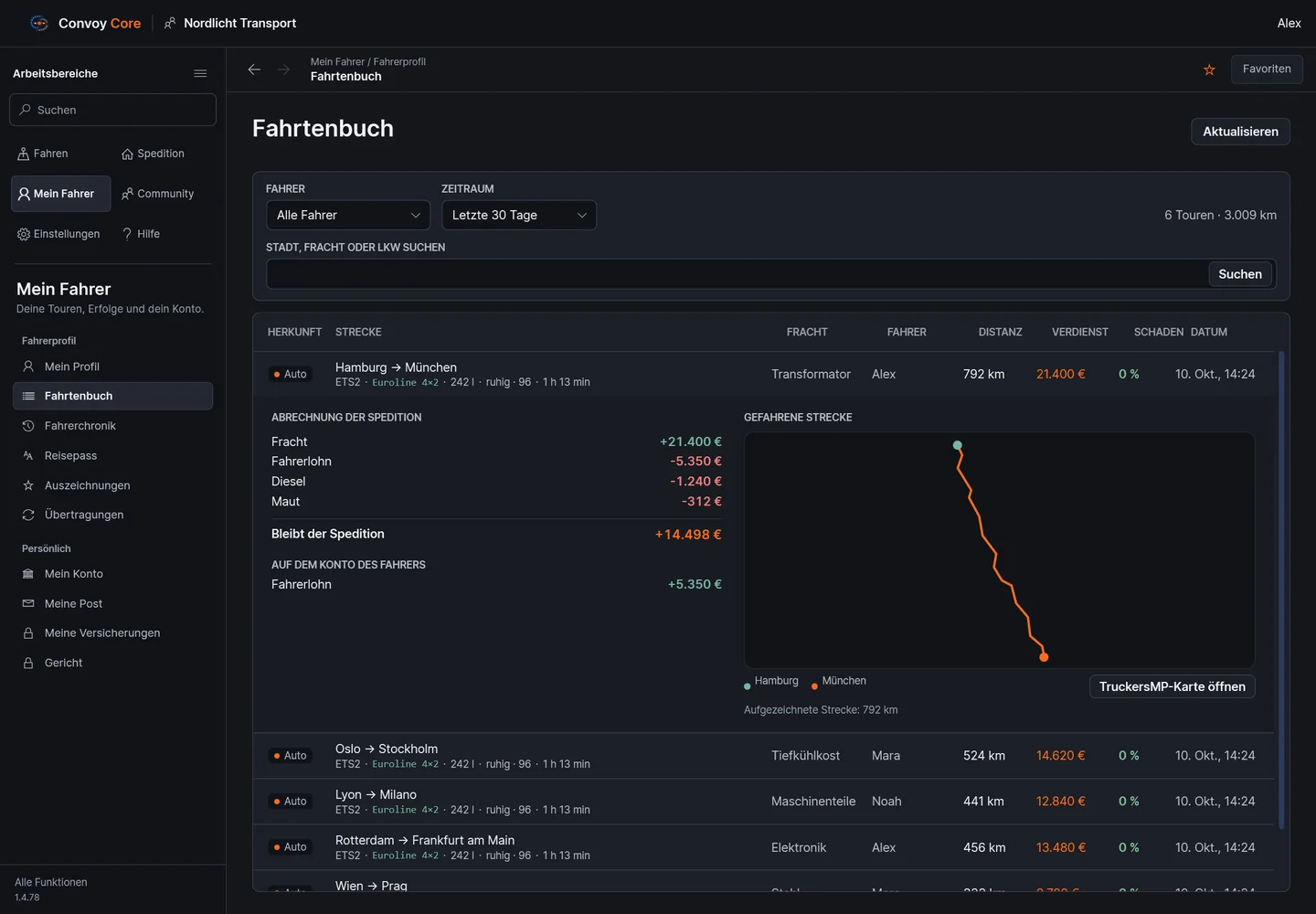The image size is (1316, 914).
Task: Open the Alle Fahrer driver dropdown
Action: pyautogui.click(x=348, y=215)
